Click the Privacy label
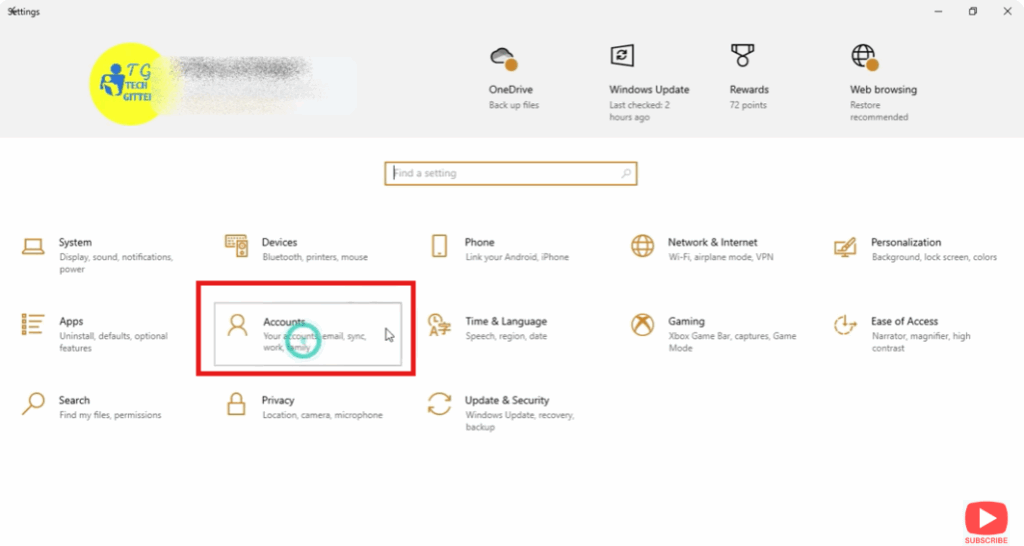This screenshot has height=546, width=1024. pos(278,400)
